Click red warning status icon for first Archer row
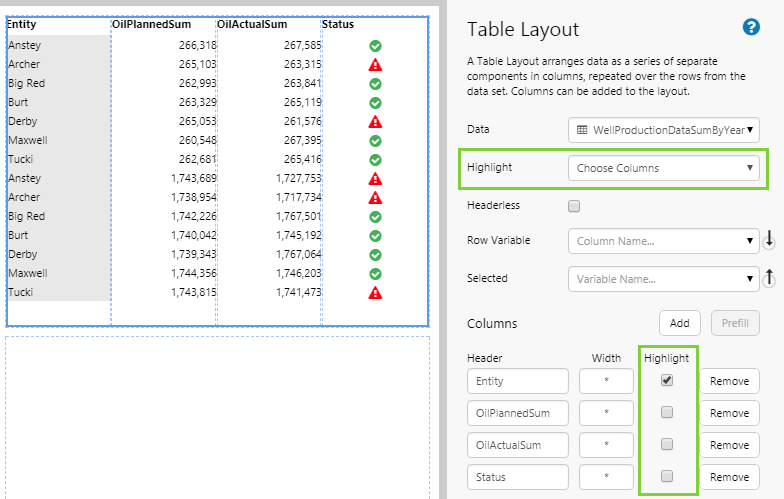The height and width of the screenshot is (499, 784). (375, 65)
